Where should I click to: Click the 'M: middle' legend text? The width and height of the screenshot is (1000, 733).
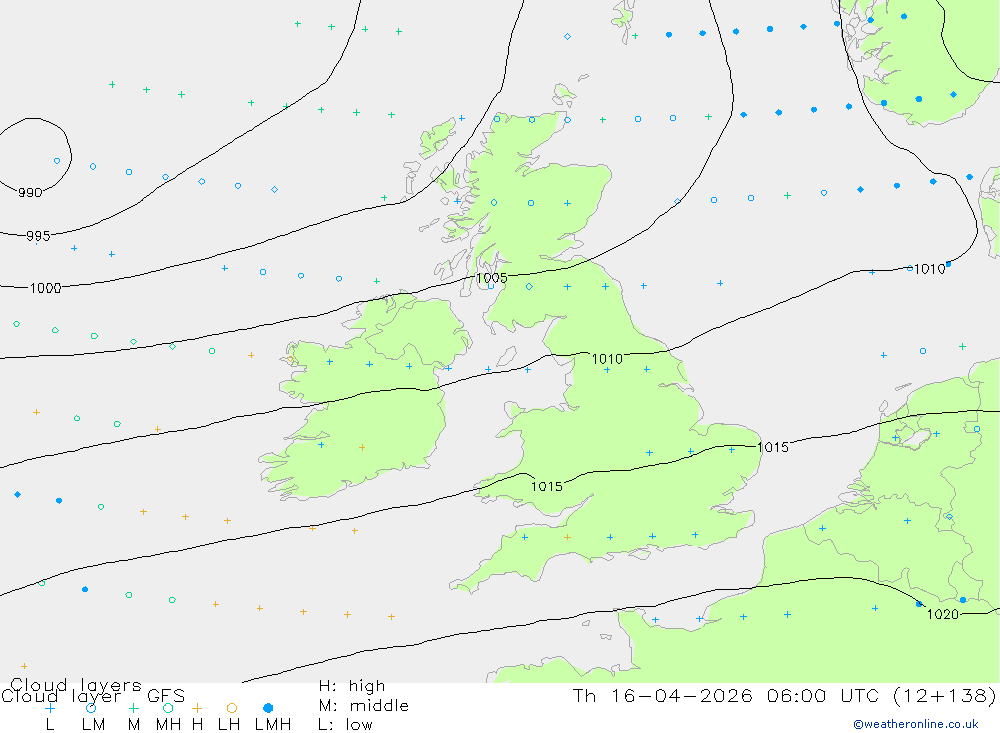point(364,706)
